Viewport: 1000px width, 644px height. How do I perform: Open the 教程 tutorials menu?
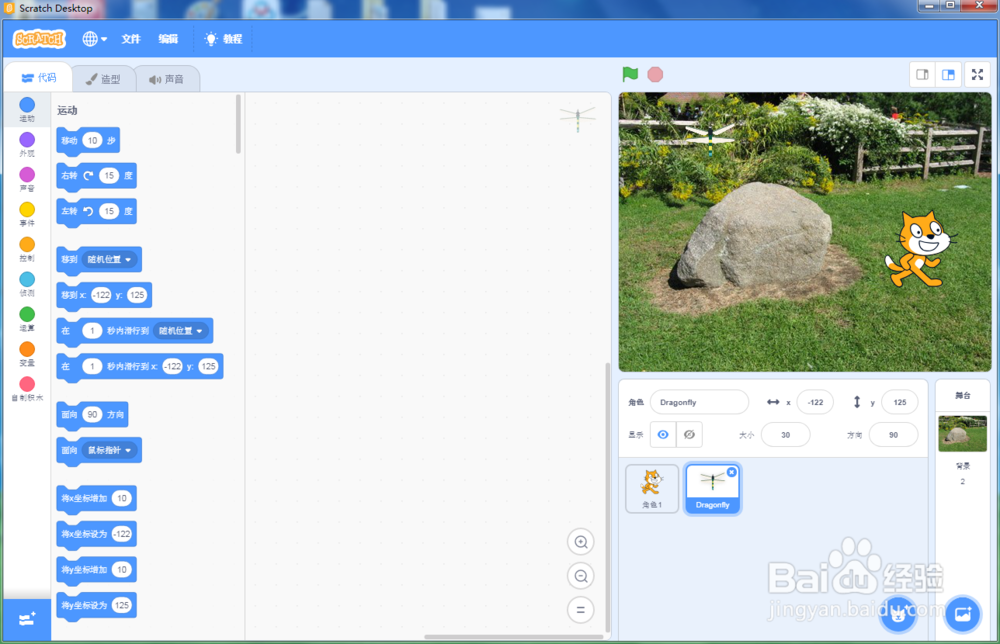click(x=223, y=39)
